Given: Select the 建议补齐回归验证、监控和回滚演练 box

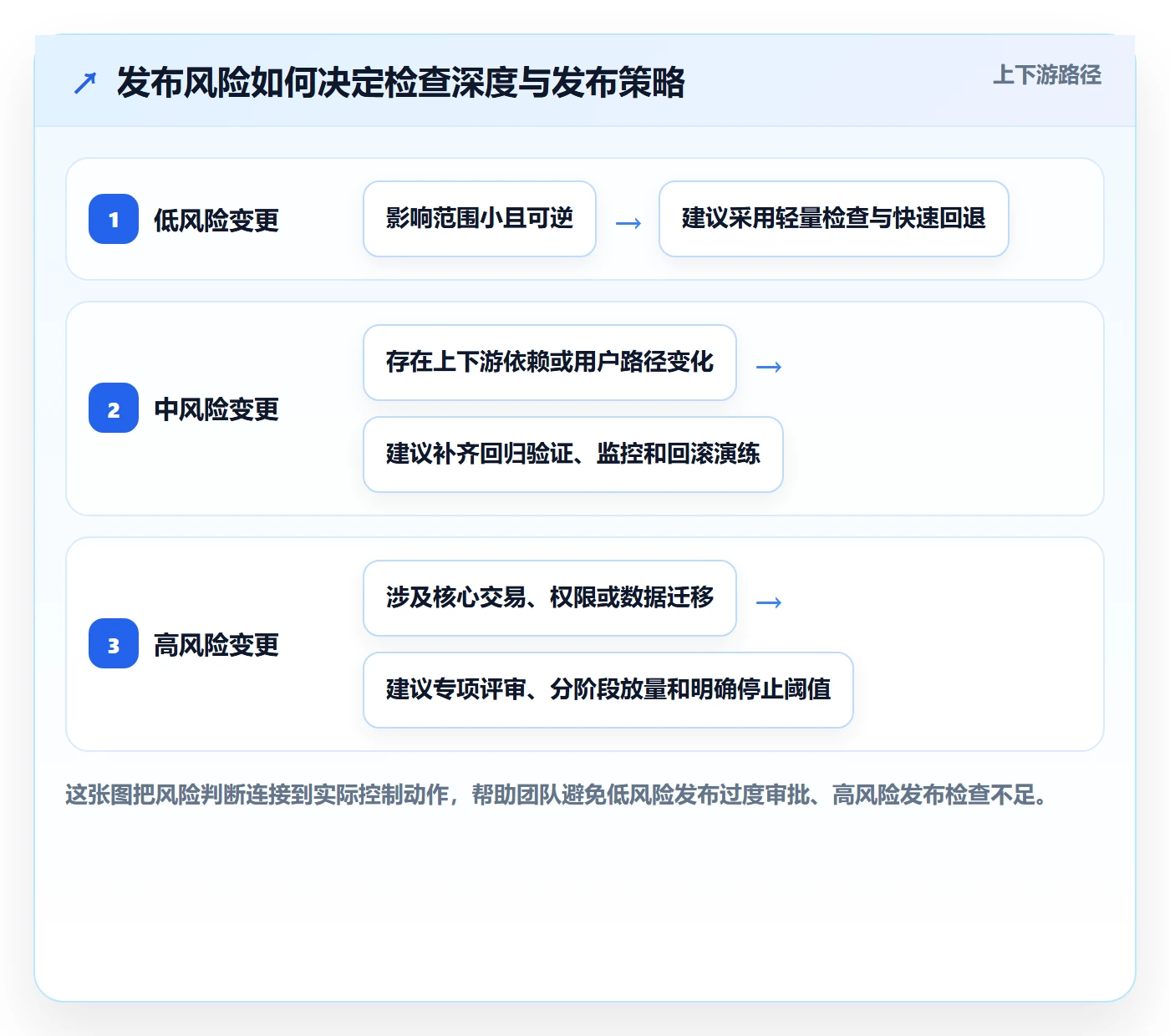Looking at the screenshot, I should [573, 455].
